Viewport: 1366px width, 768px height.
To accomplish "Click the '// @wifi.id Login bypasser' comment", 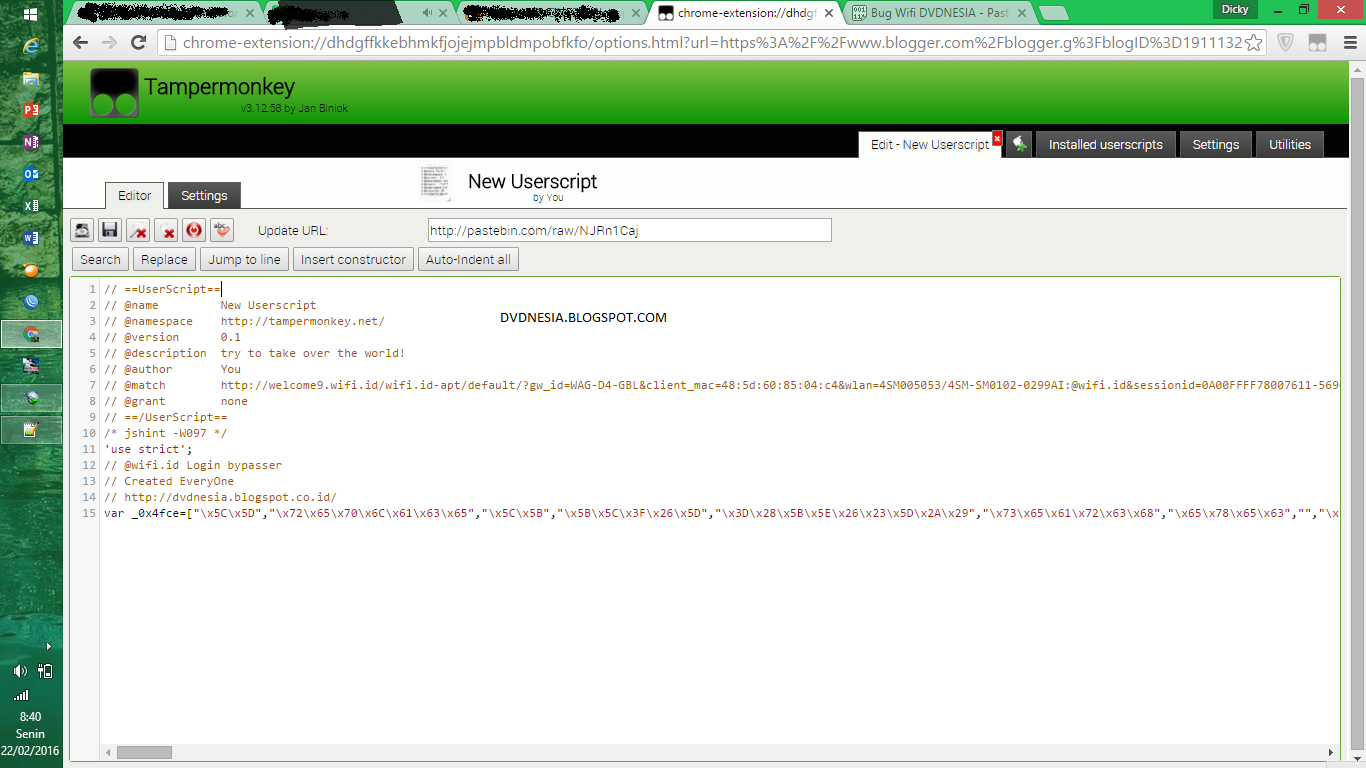I will [193, 465].
